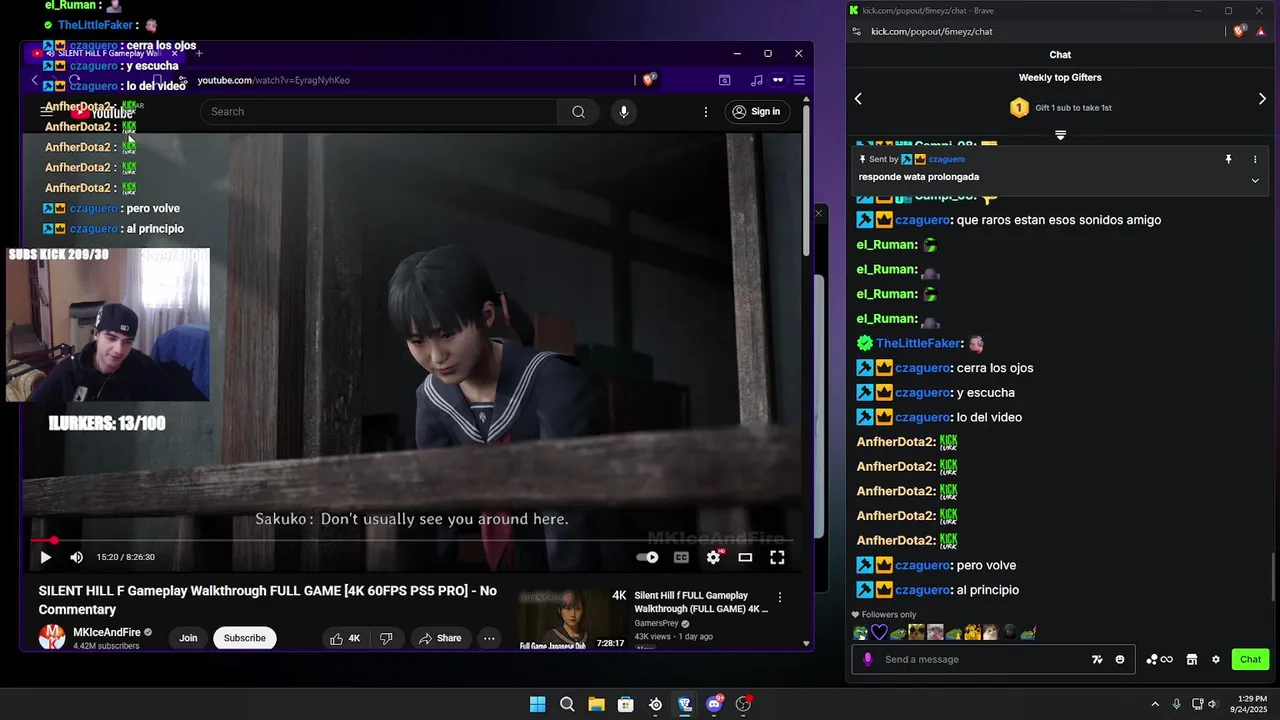The image size is (1280, 720).
Task: Open the chat translate icon
Action: [x=1097, y=659]
